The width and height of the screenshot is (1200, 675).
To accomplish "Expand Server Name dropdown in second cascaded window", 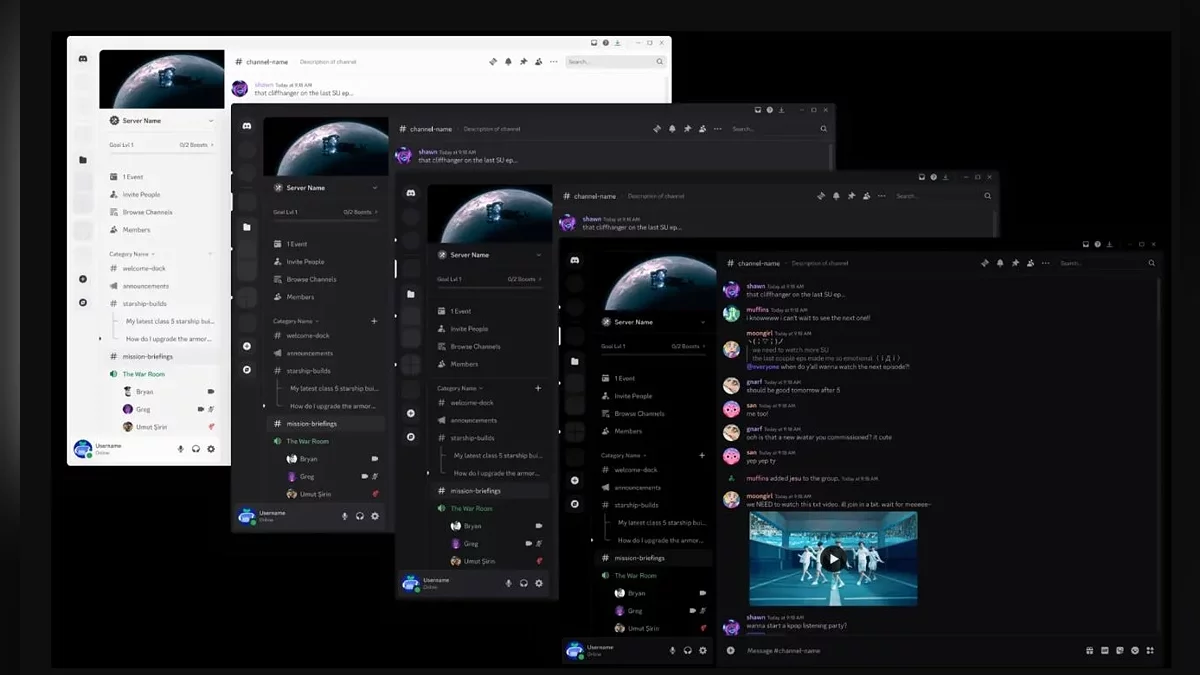I will point(375,188).
